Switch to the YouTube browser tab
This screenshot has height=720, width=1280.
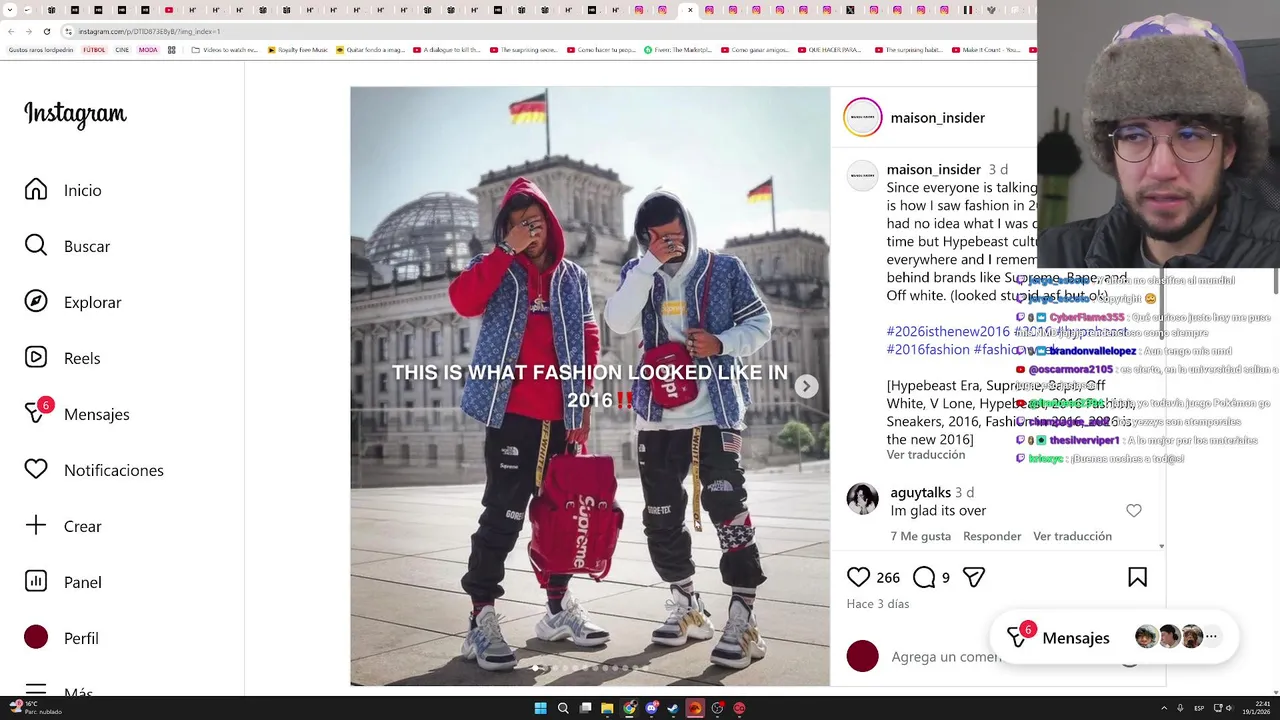click(168, 10)
